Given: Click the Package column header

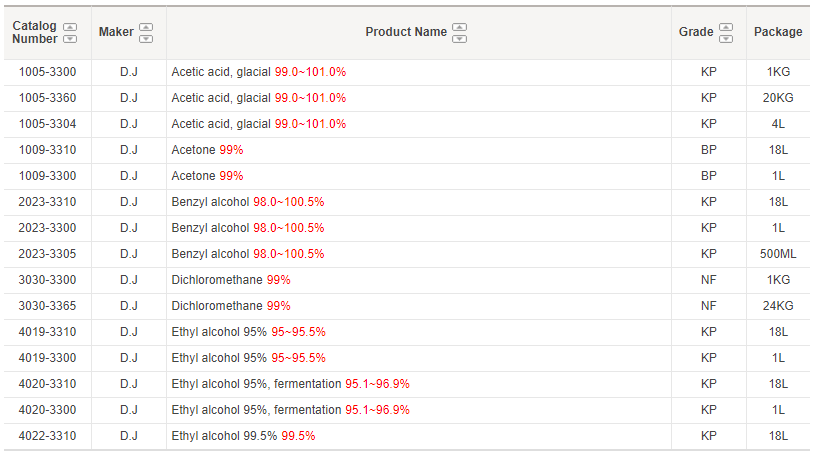Looking at the screenshot, I should coord(778,32).
